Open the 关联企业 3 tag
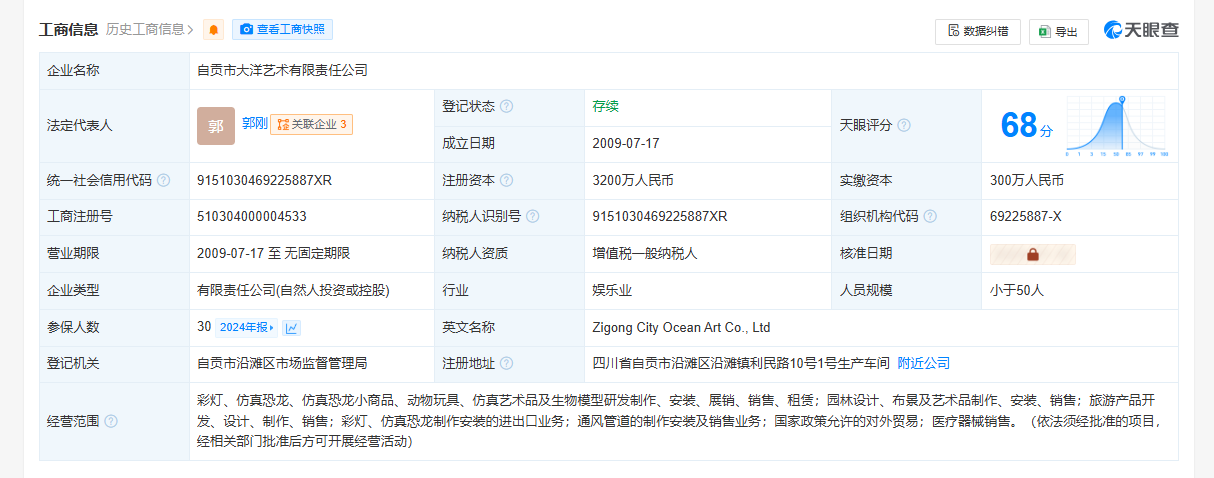Viewport: 1214px width, 478px height. (311, 125)
